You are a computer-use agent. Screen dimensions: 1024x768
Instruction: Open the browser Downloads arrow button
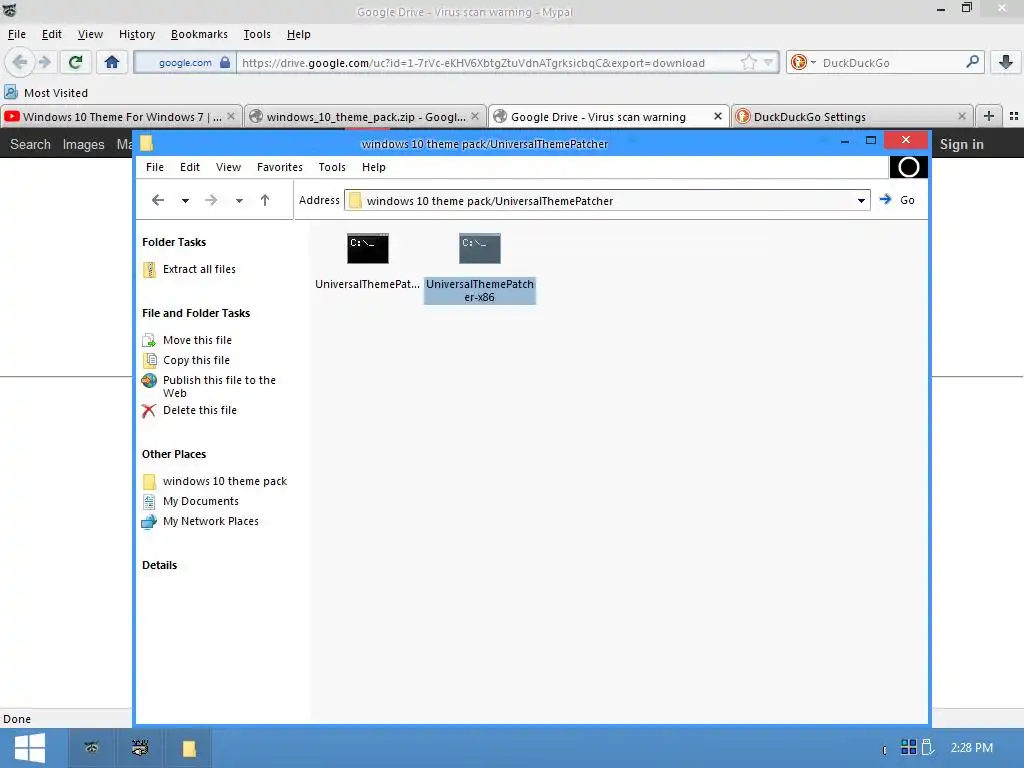tap(1006, 62)
